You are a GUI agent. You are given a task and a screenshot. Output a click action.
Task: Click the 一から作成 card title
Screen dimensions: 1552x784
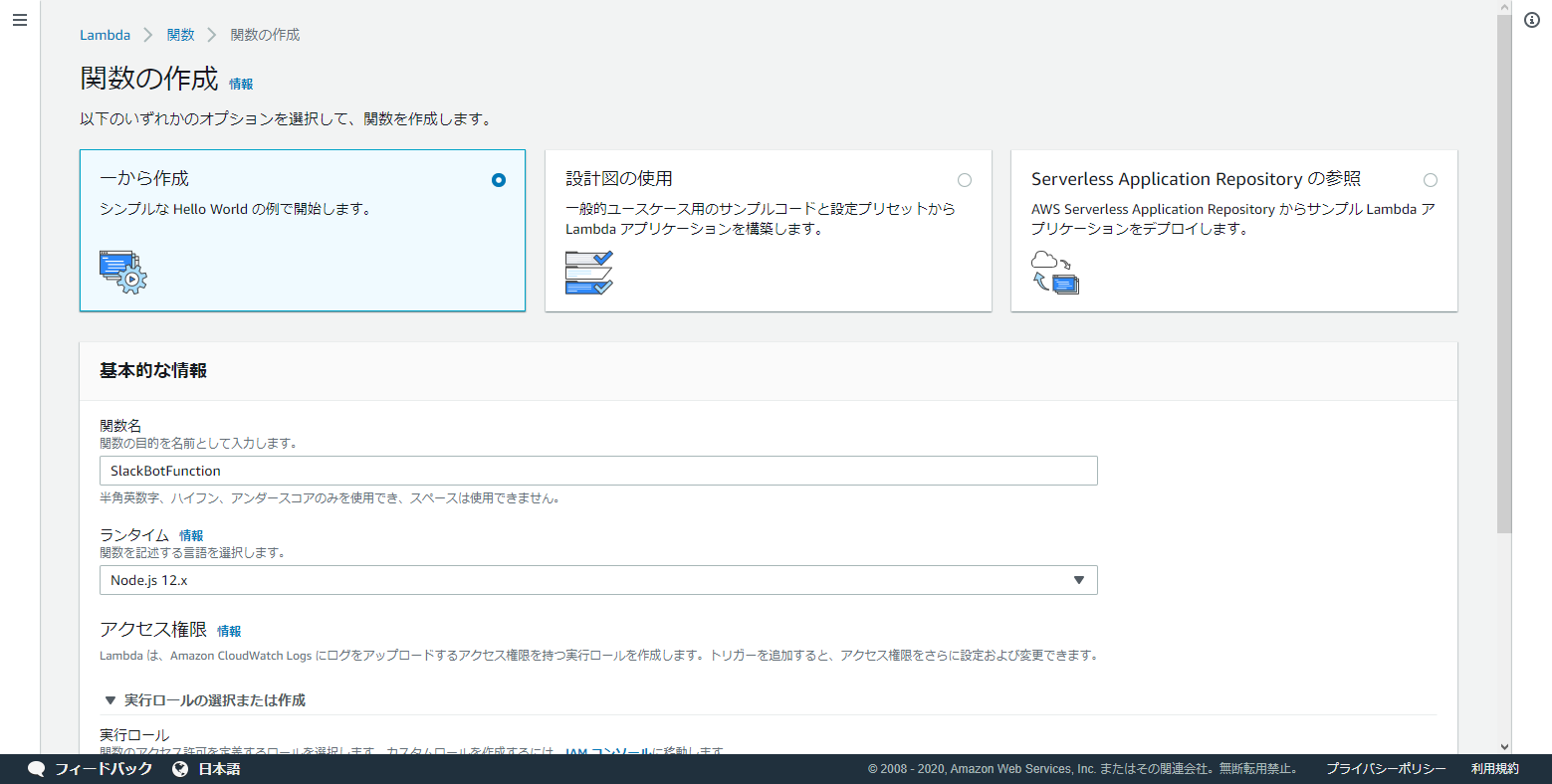click(144, 179)
